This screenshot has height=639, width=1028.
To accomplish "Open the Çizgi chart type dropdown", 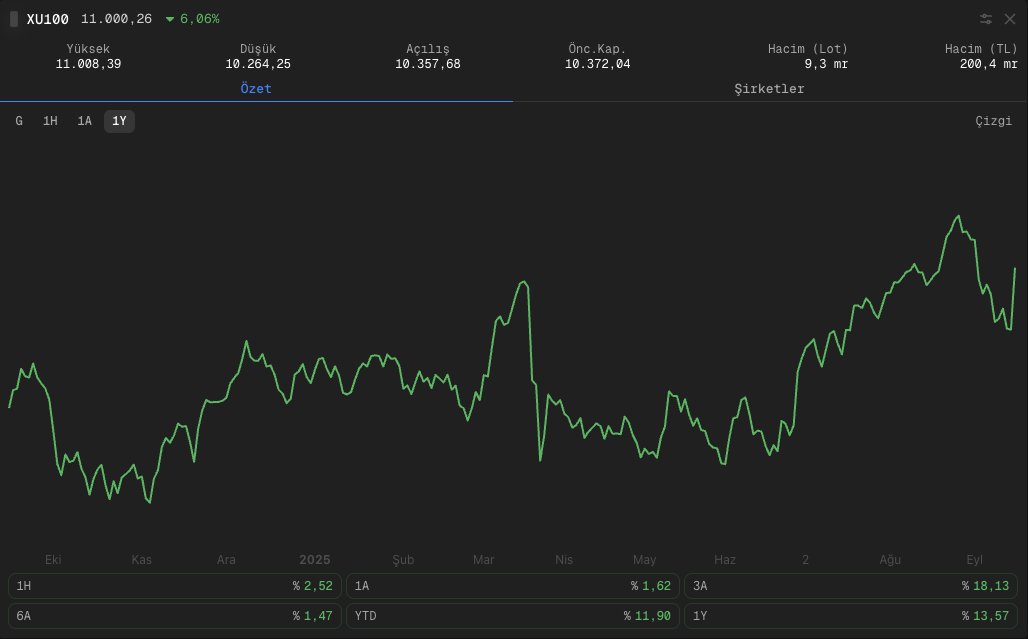I will click(993, 121).
